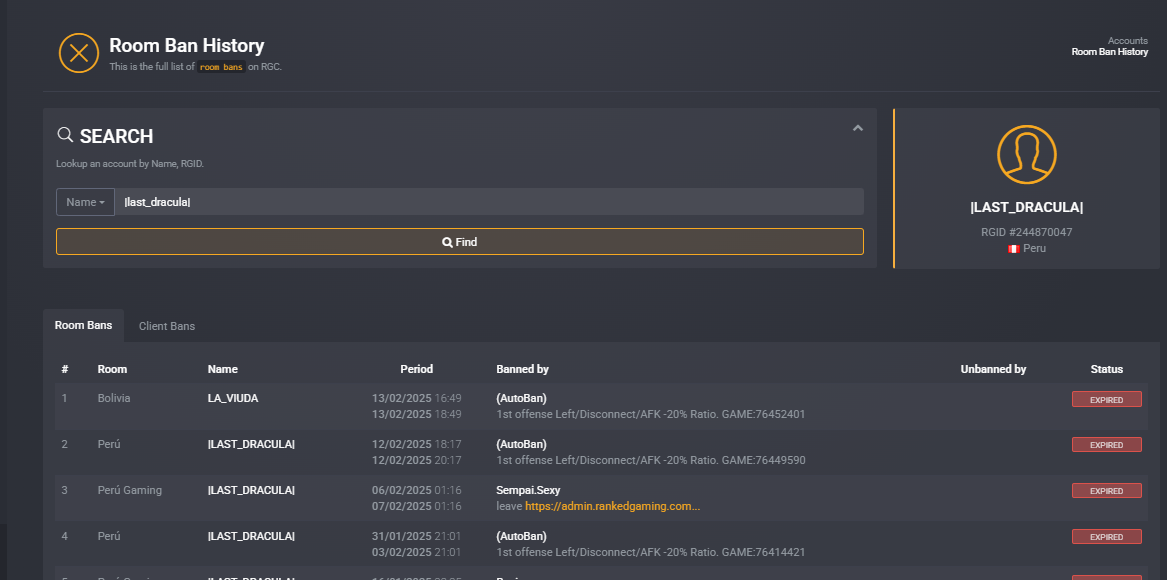The width and height of the screenshot is (1167, 580).
Task: Click EXPIRED status badge in Bolivia row
Action: (x=1106, y=400)
